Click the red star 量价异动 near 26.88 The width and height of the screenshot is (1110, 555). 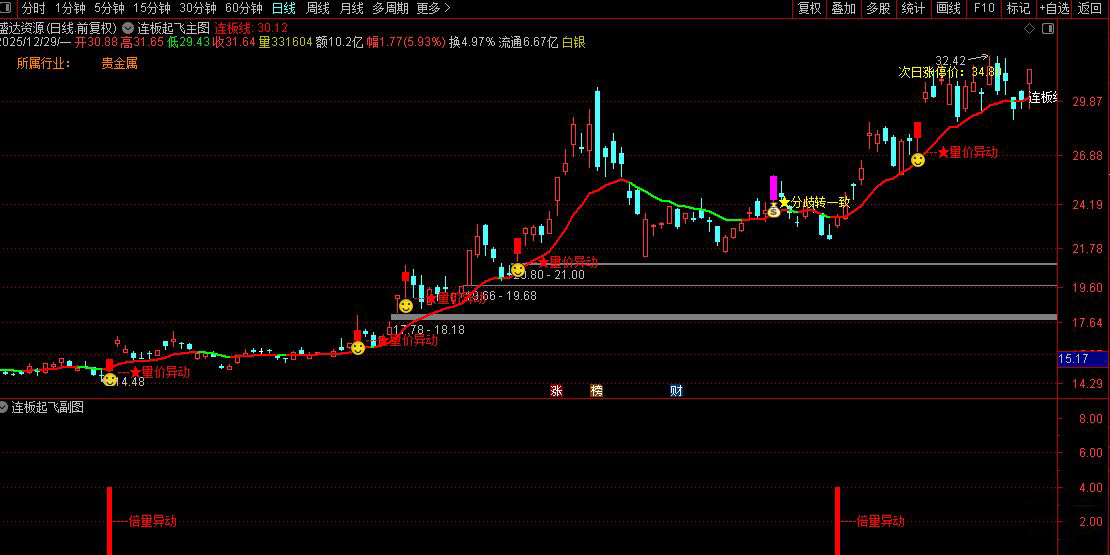point(942,152)
